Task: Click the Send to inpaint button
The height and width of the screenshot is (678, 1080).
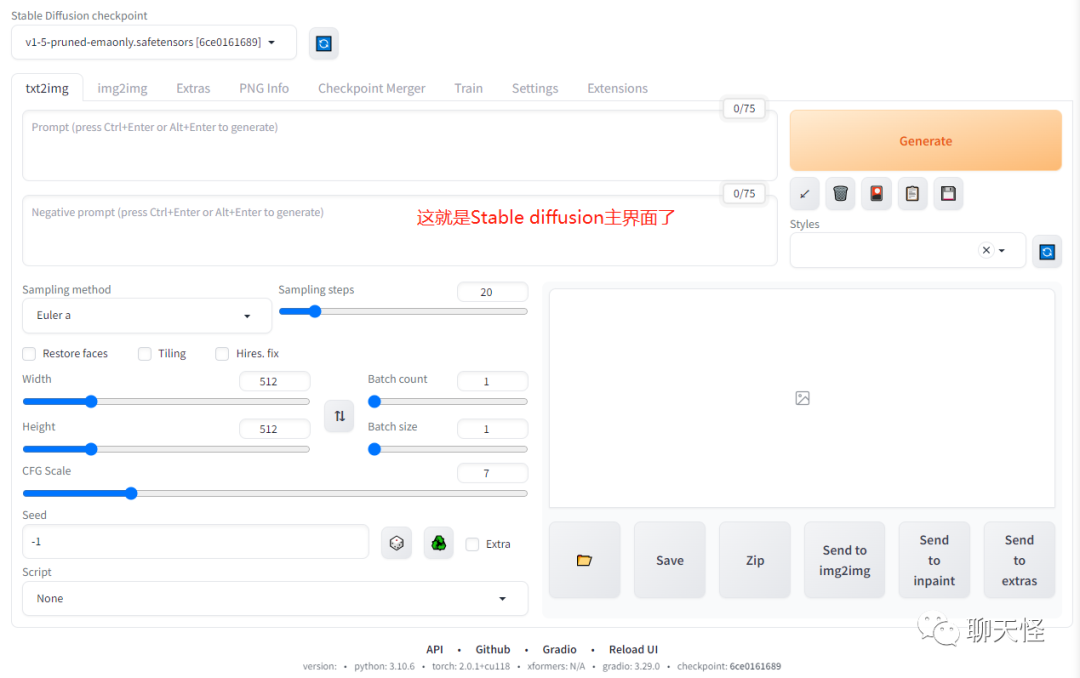Action: click(x=934, y=559)
